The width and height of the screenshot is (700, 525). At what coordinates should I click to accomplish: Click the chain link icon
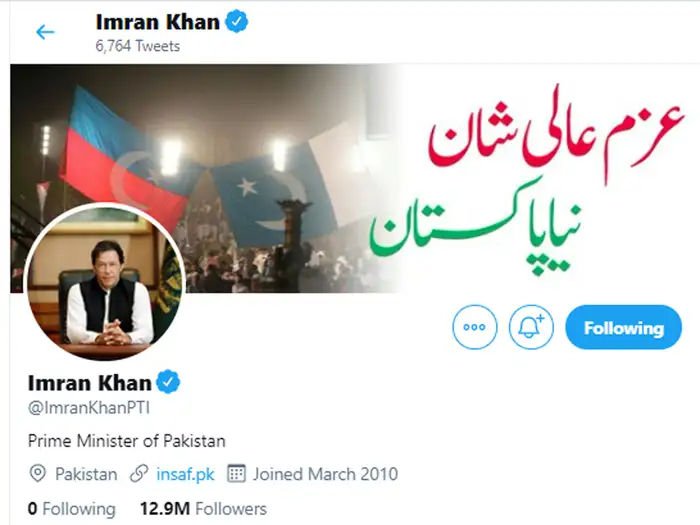[x=139, y=474]
